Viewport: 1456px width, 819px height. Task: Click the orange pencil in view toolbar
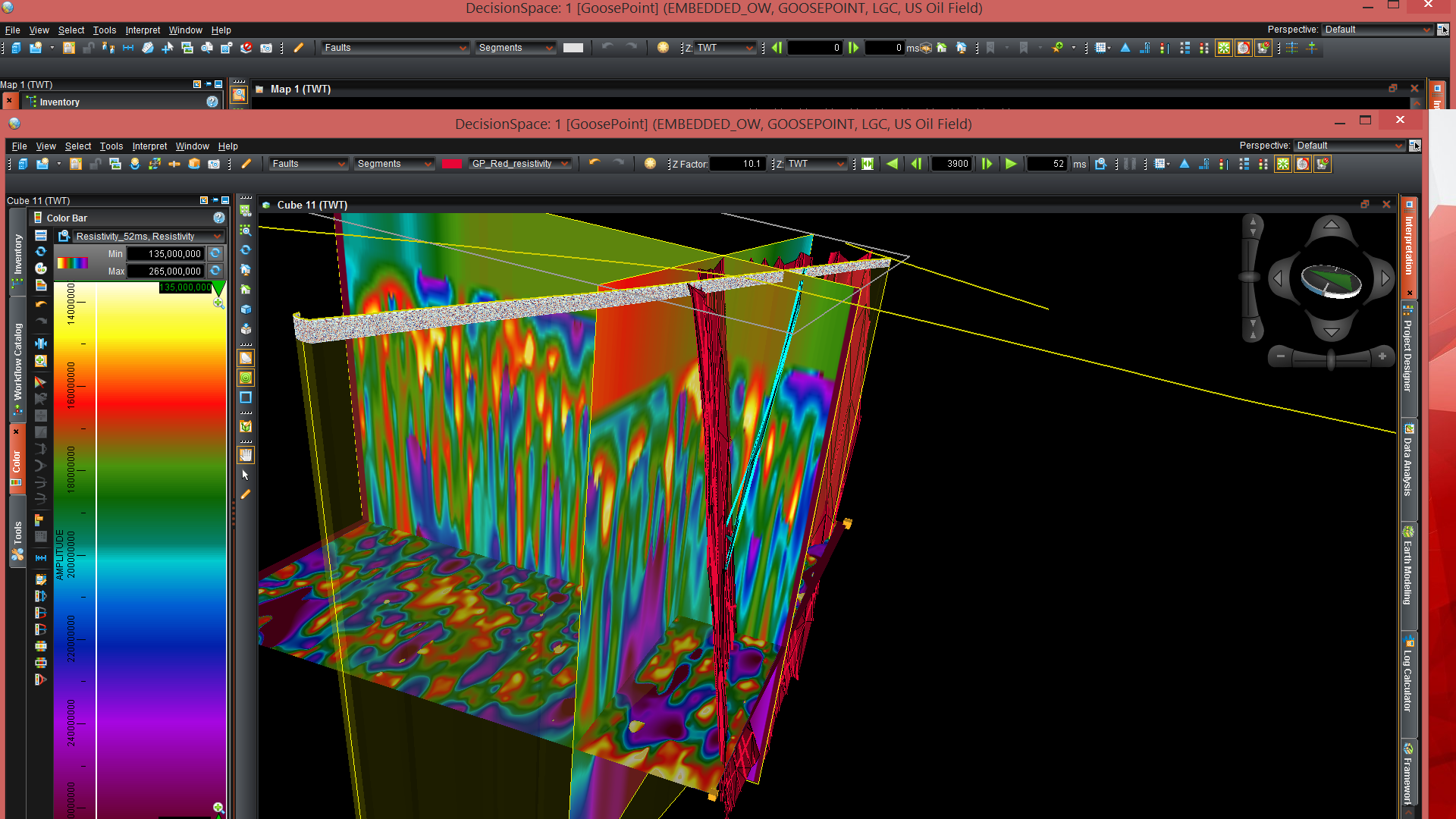pyautogui.click(x=246, y=494)
